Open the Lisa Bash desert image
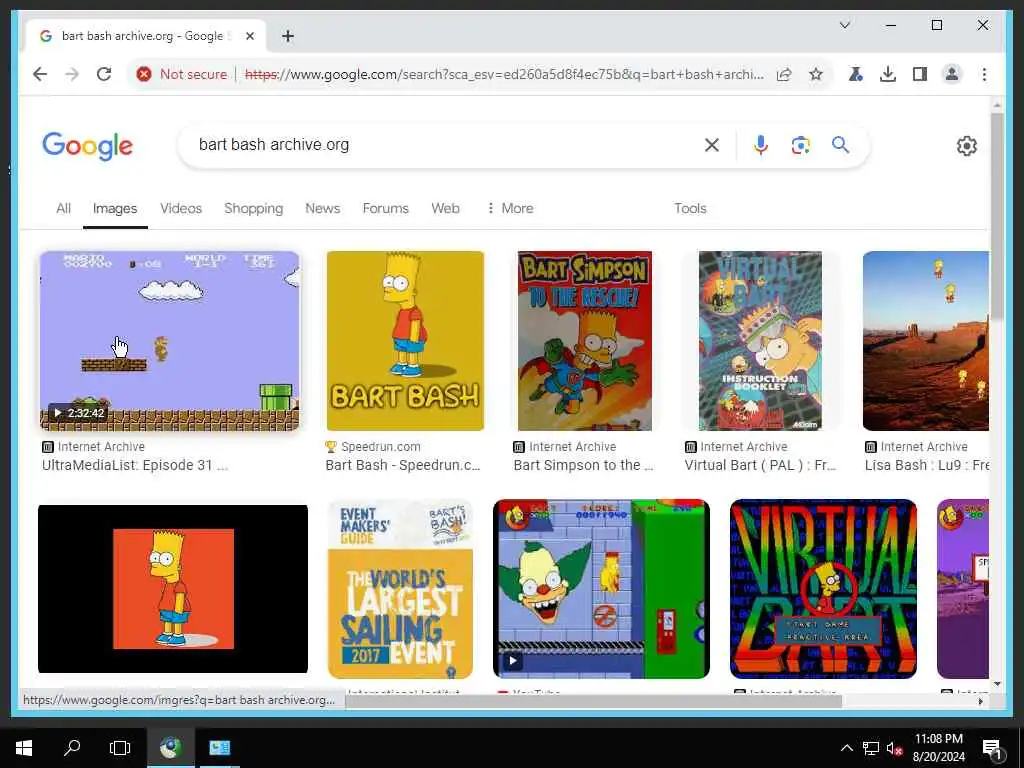Viewport: 1024px width, 768px height. 926,341
